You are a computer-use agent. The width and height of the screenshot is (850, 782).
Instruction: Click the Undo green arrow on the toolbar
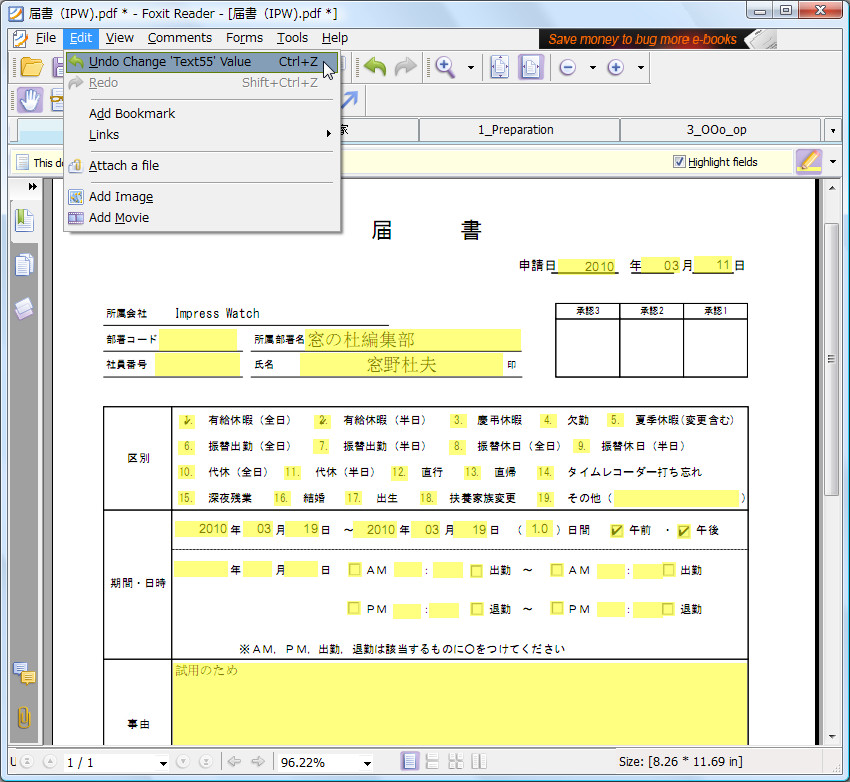(x=373, y=67)
